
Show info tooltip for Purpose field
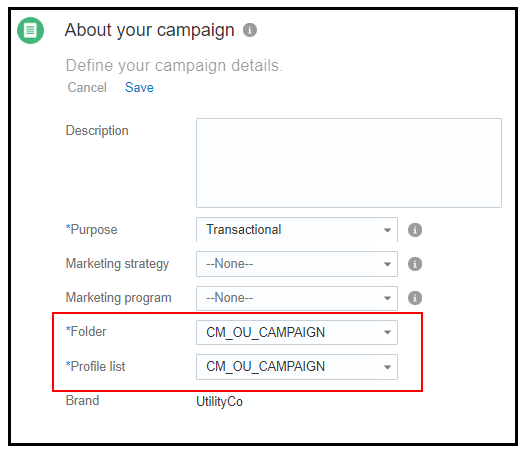(x=415, y=230)
